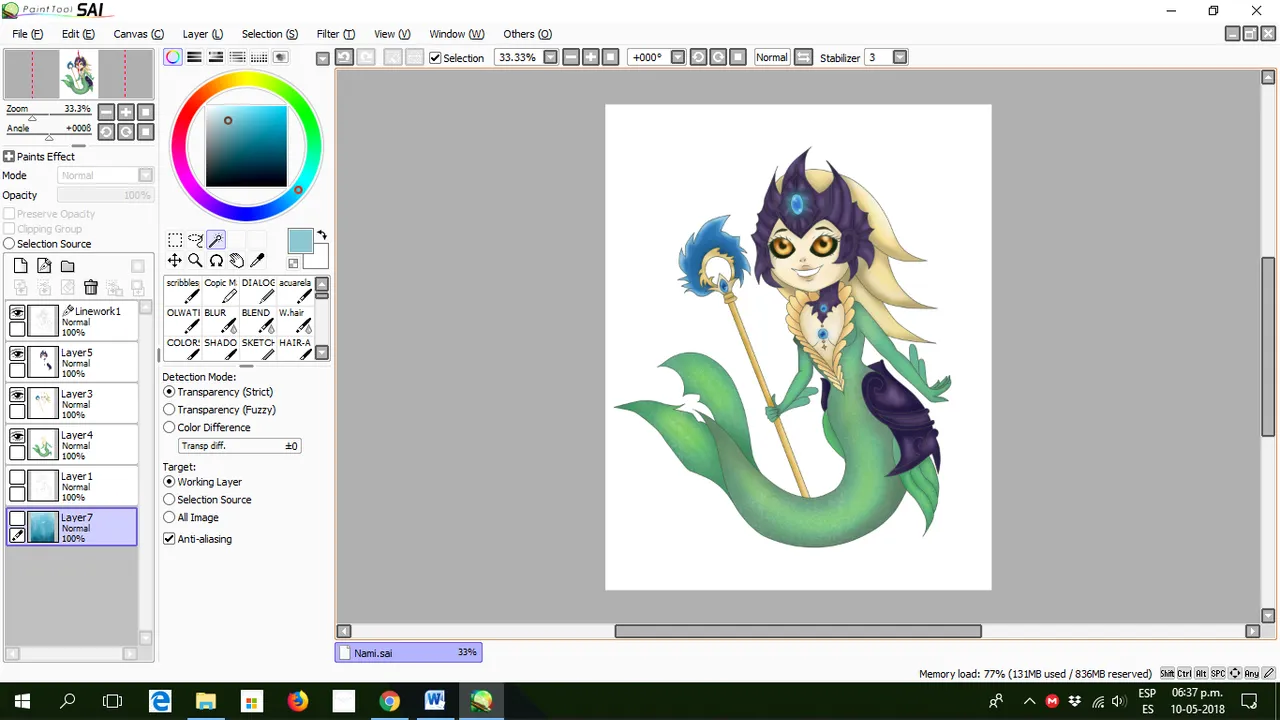Create a new normal layer
Image resolution: width=1280 pixels, height=720 pixels.
20,266
